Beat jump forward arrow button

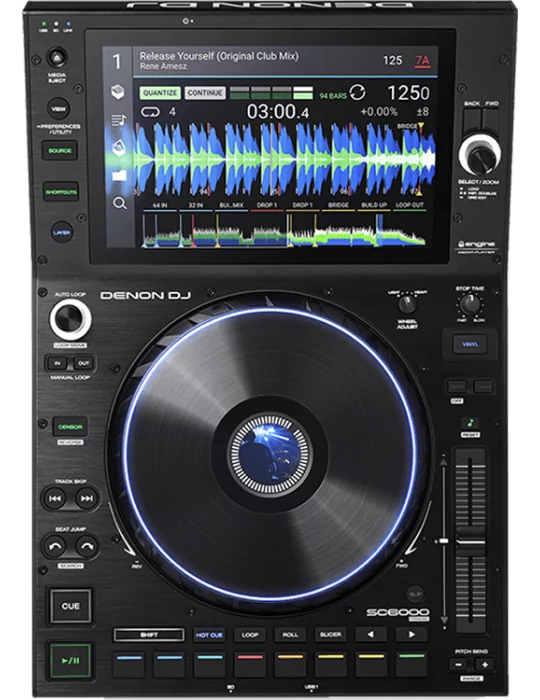tap(87, 546)
